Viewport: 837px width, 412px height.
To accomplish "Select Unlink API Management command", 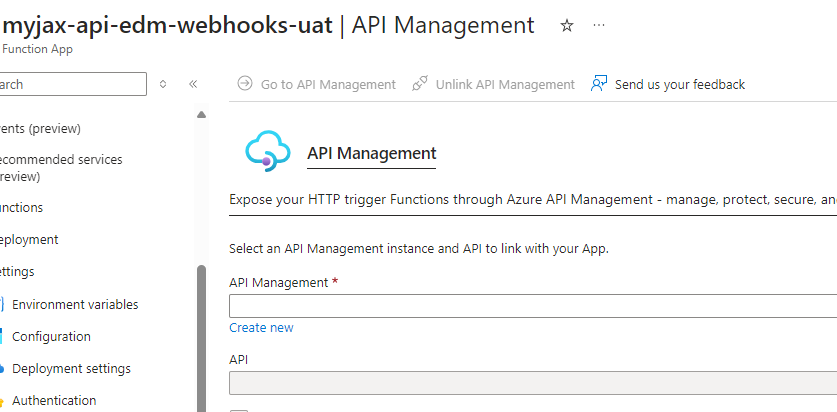I will [494, 84].
